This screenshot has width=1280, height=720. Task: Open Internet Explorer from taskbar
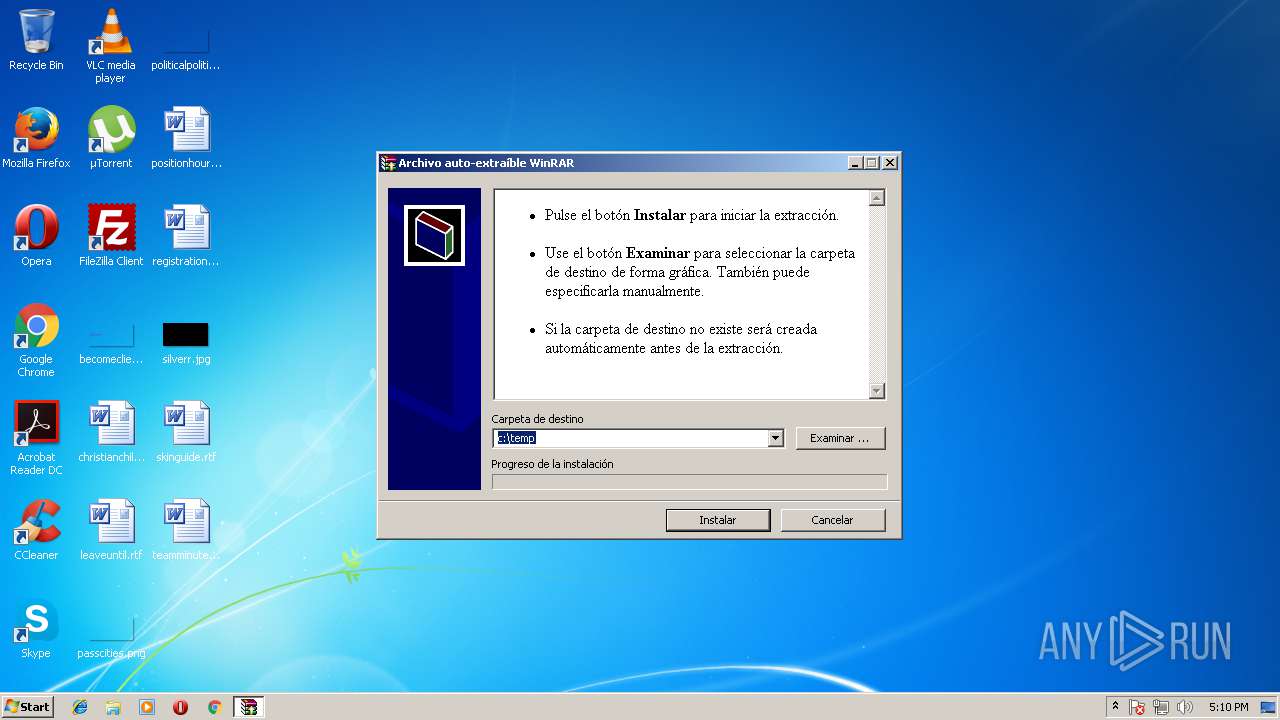[x=80, y=707]
